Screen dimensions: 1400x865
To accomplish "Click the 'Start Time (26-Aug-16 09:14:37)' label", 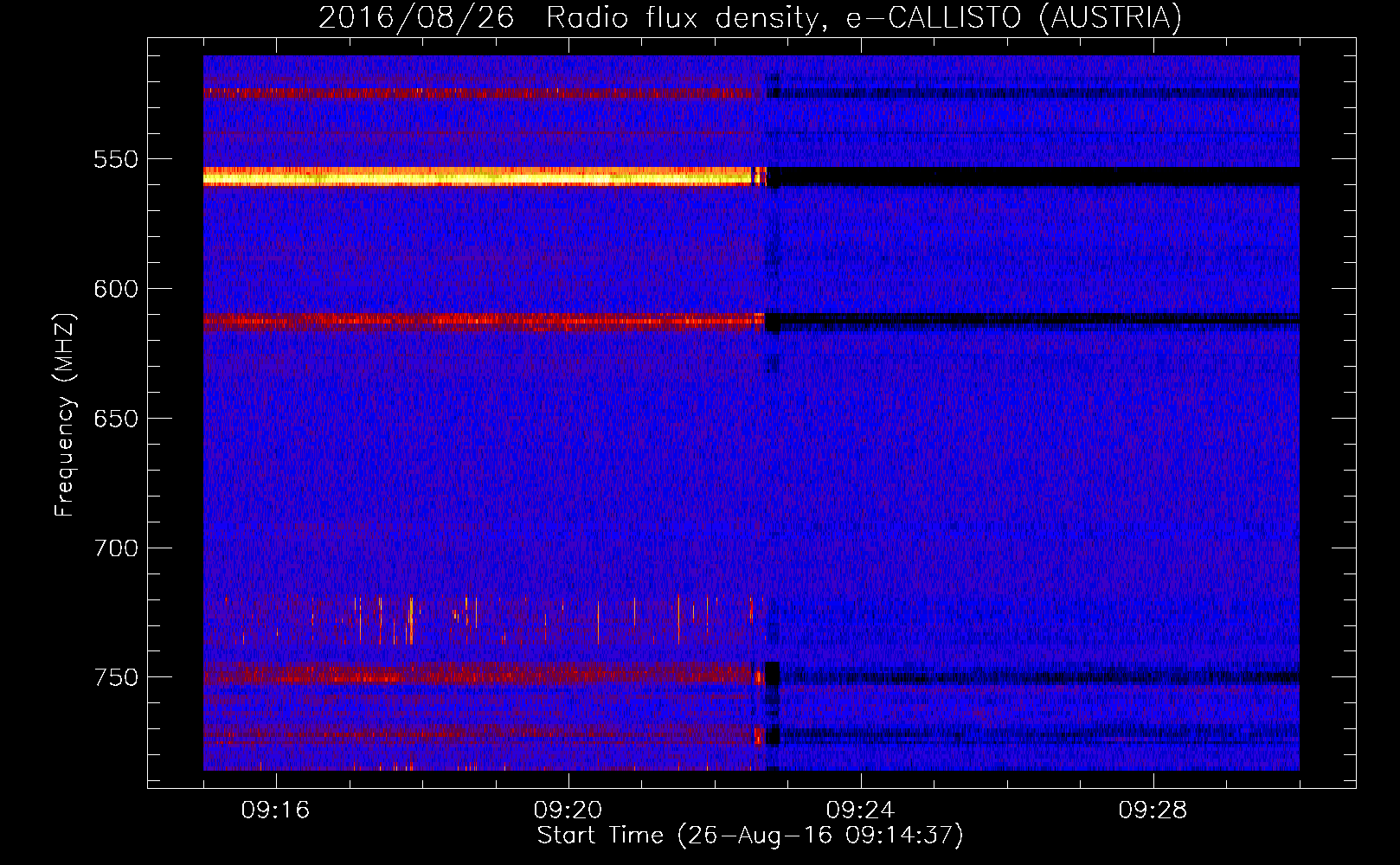I will 750,836.
